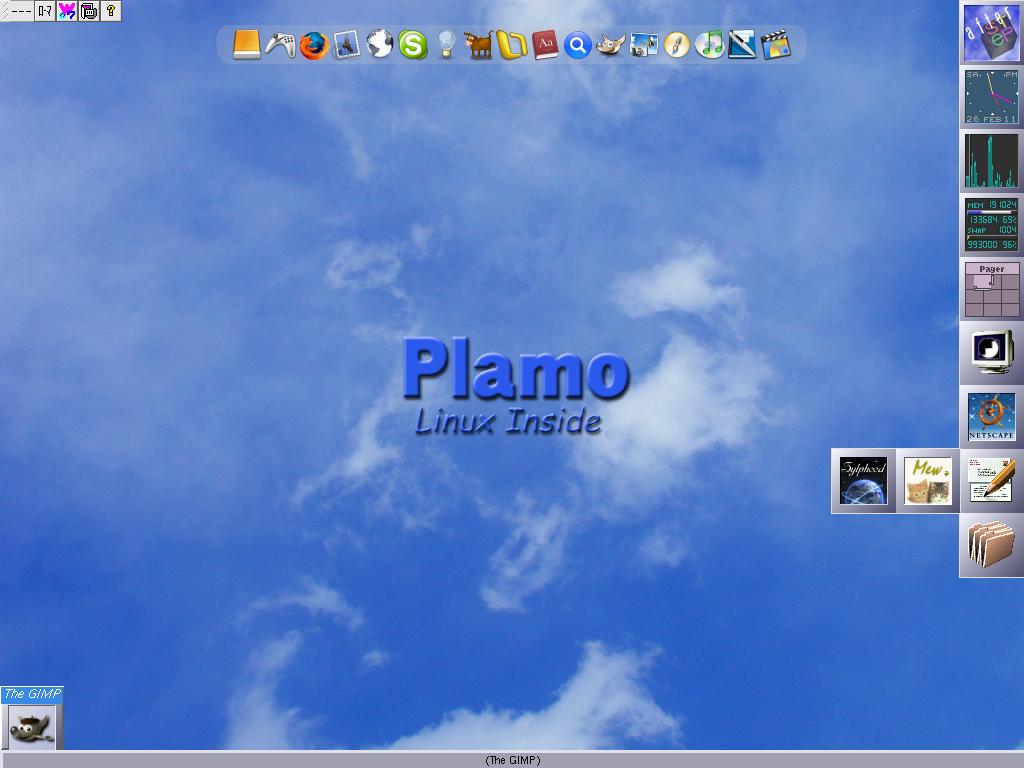The width and height of the screenshot is (1024, 768).
Task: Launch Firefox from the top dock
Action: 315,45
